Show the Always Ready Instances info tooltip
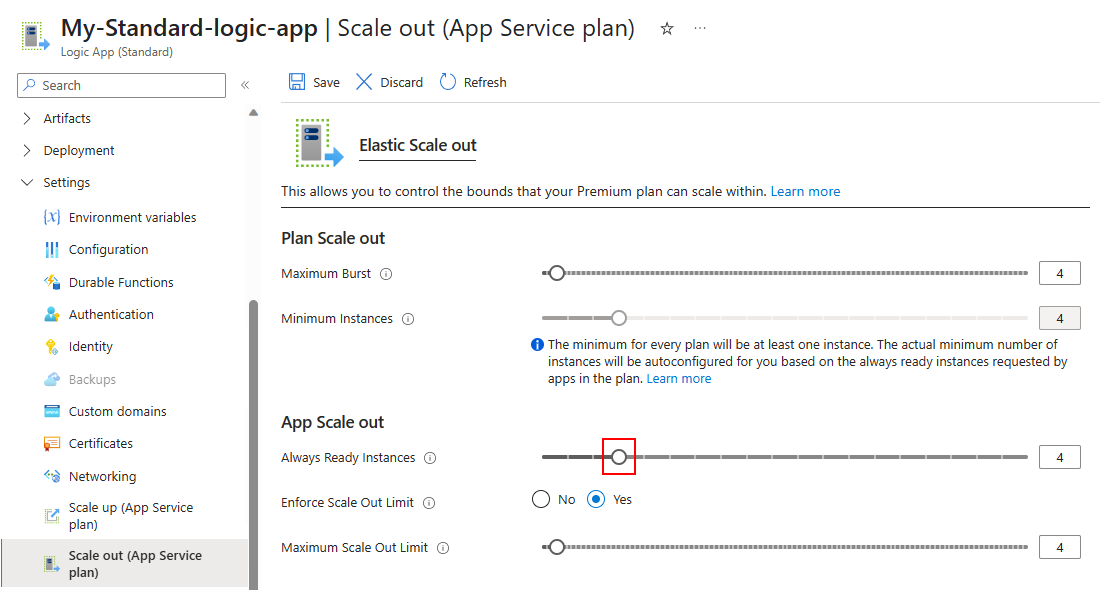 click(430, 457)
